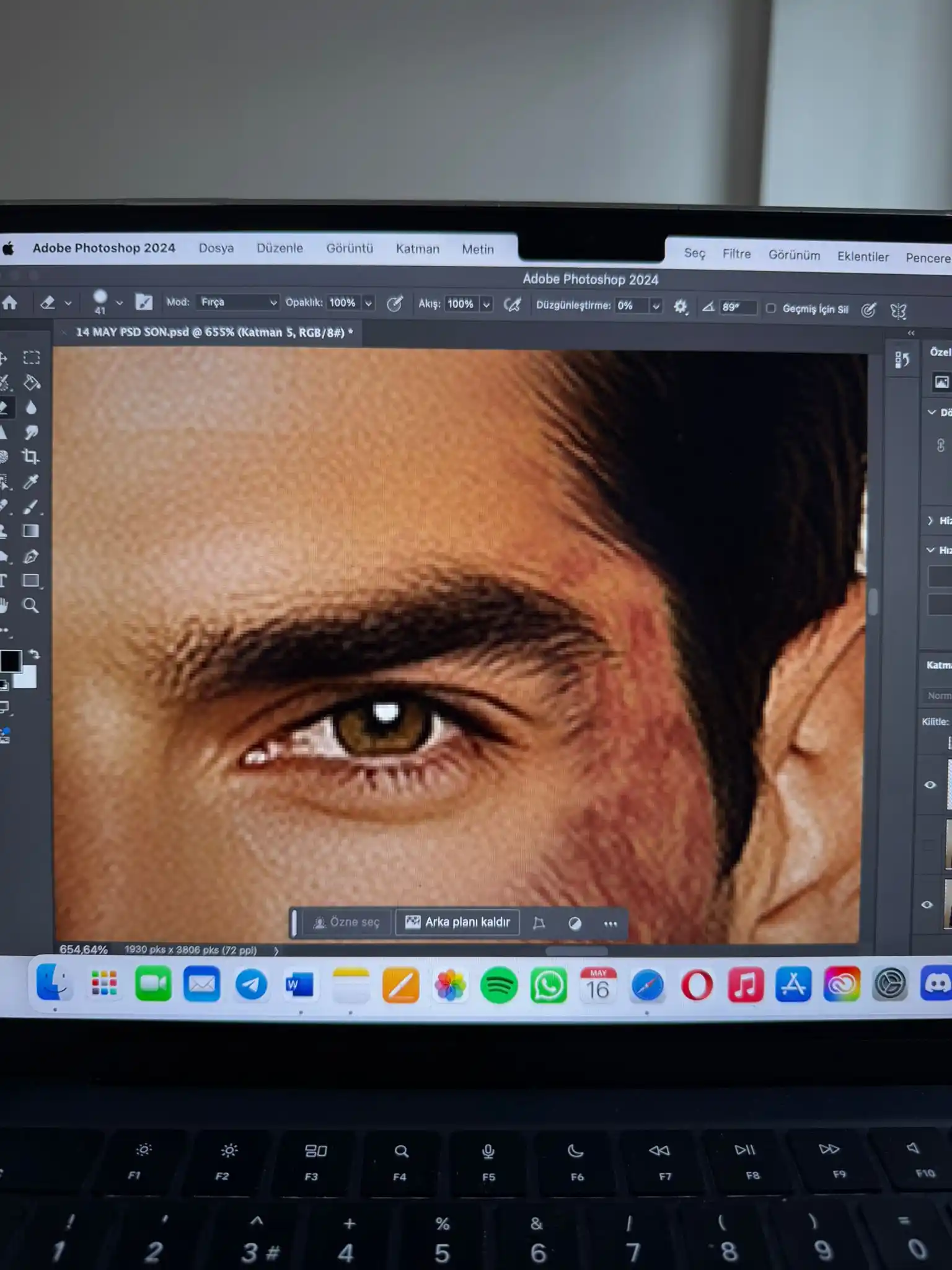
Task: Hide the bottom layer eye icon
Action: 927,905
